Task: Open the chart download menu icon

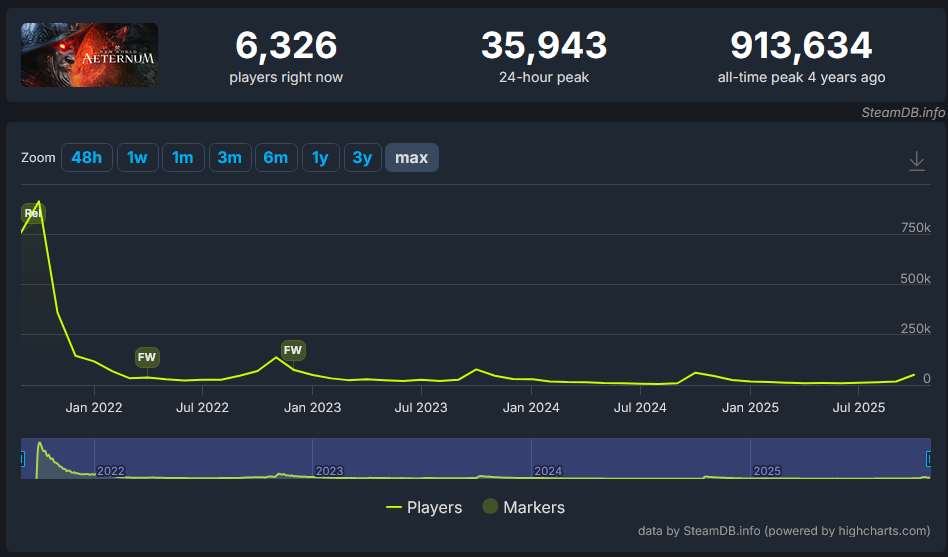Action: click(x=917, y=161)
